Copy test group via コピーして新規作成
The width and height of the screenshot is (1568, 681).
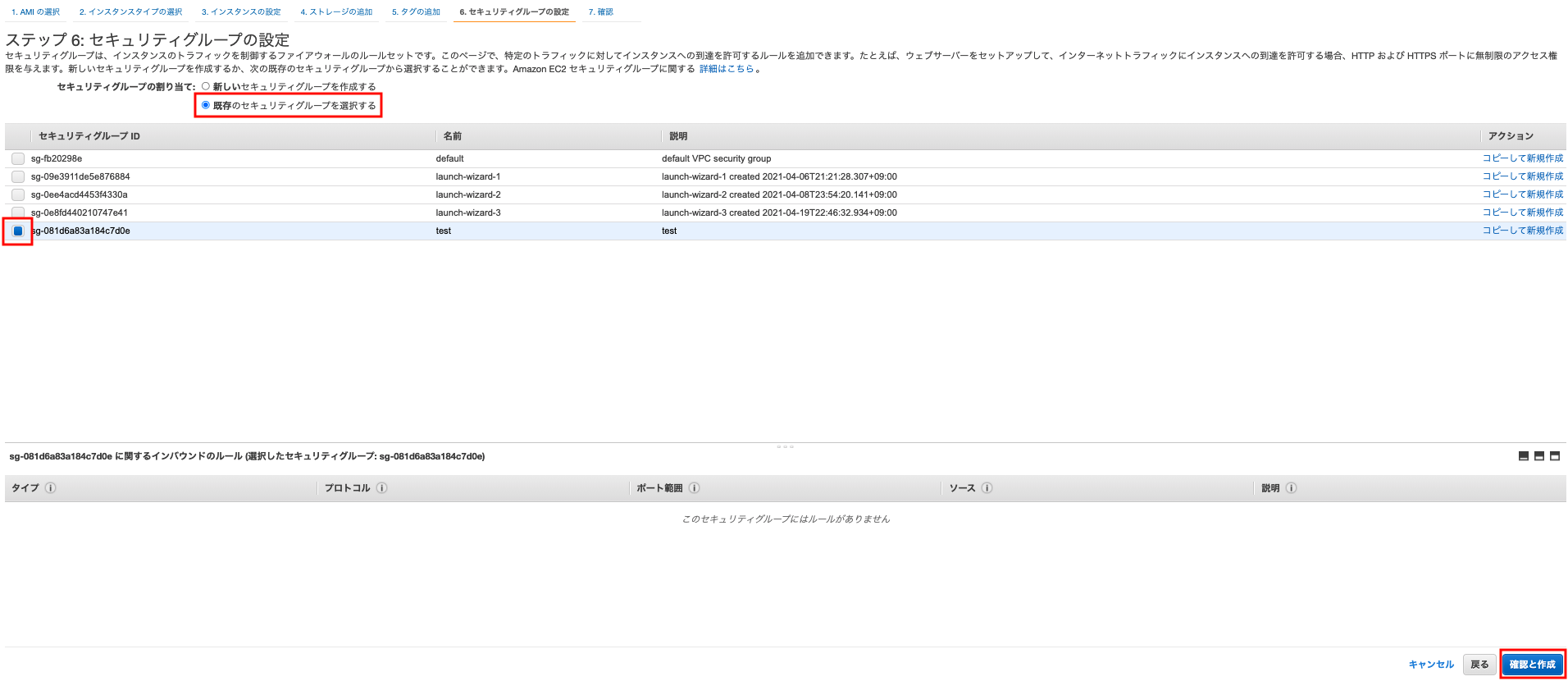coord(1523,231)
